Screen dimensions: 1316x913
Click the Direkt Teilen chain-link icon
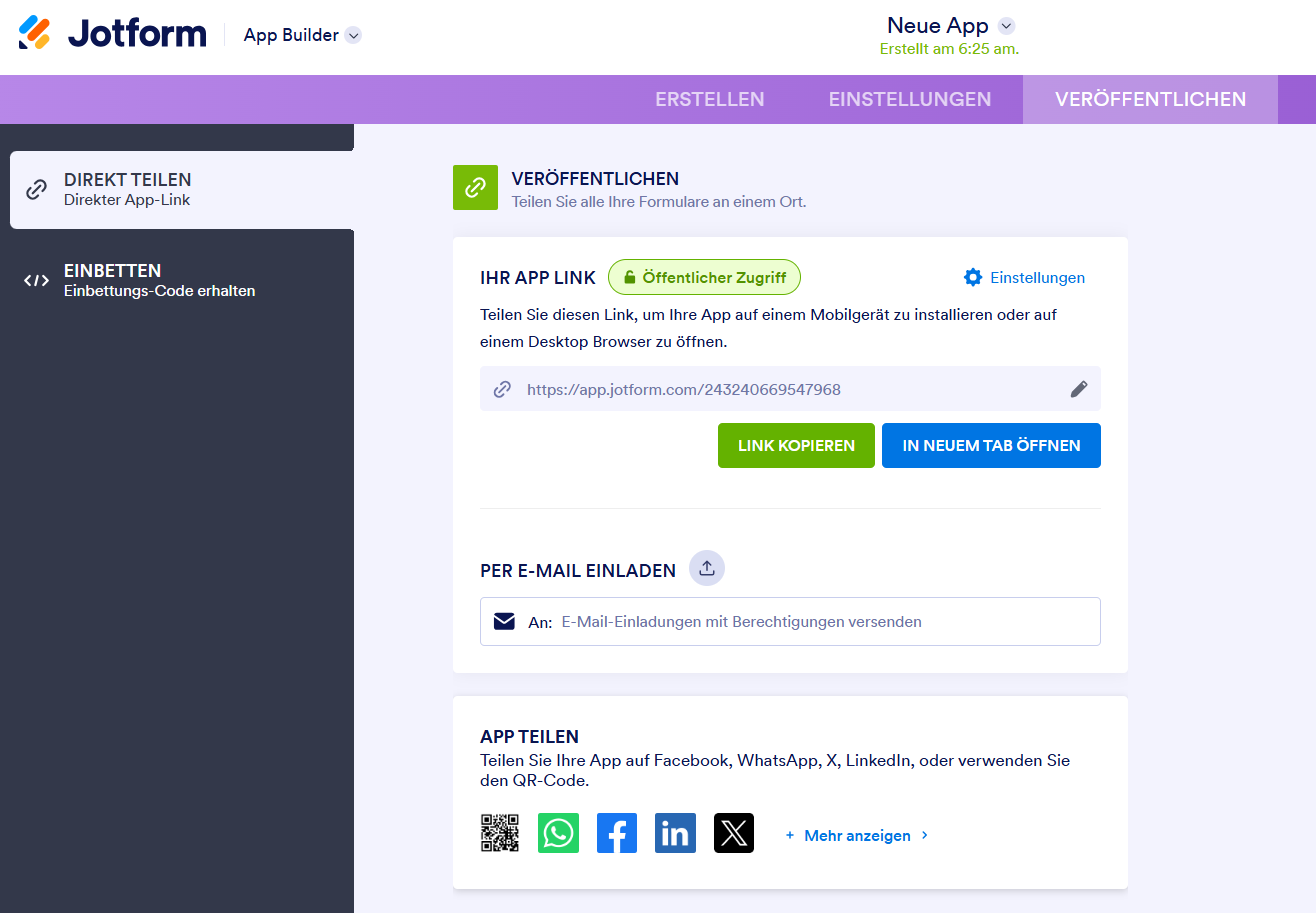(36, 190)
